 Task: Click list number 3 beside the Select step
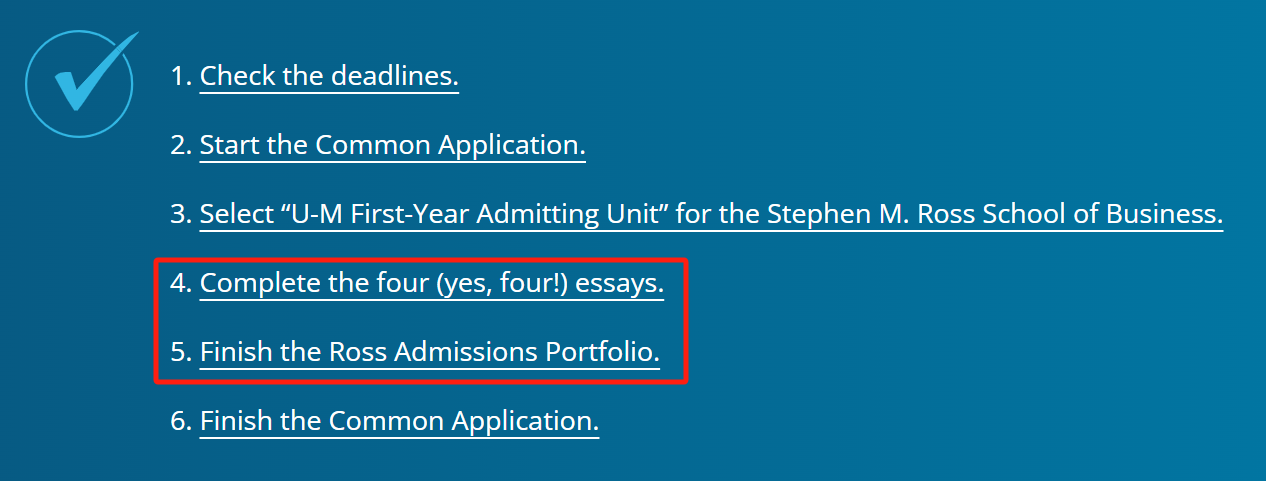pyautogui.click(x=181, y=214)
